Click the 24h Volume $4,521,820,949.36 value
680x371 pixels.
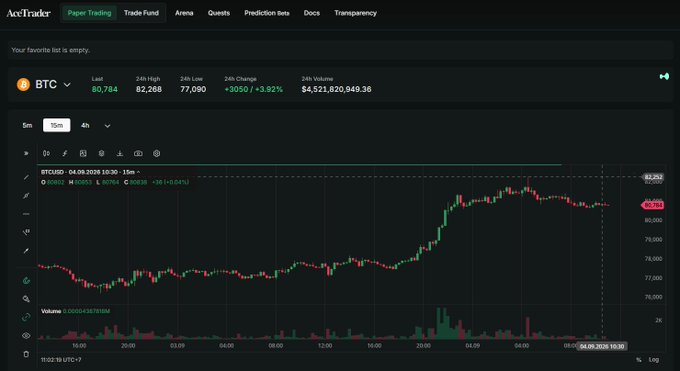pos(337,89)
